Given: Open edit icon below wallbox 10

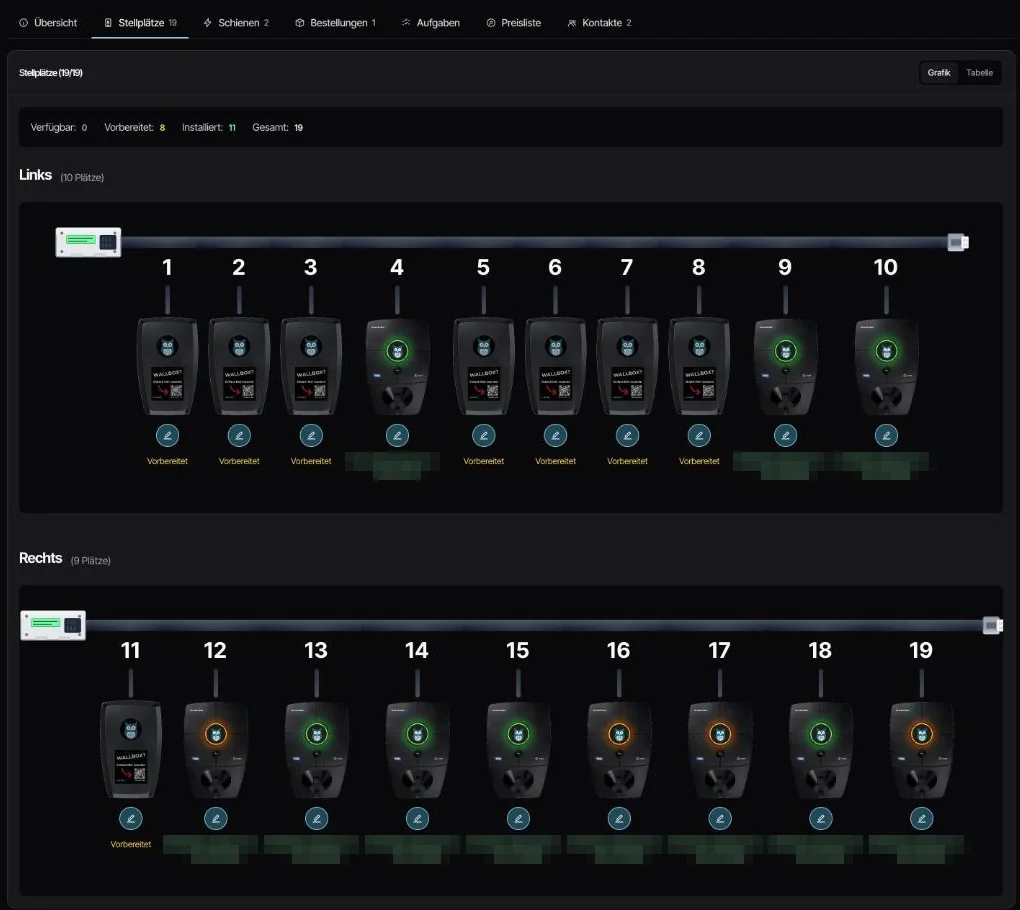Looking at the screenshot, I should pyautogui.click(x=886, y=435).
